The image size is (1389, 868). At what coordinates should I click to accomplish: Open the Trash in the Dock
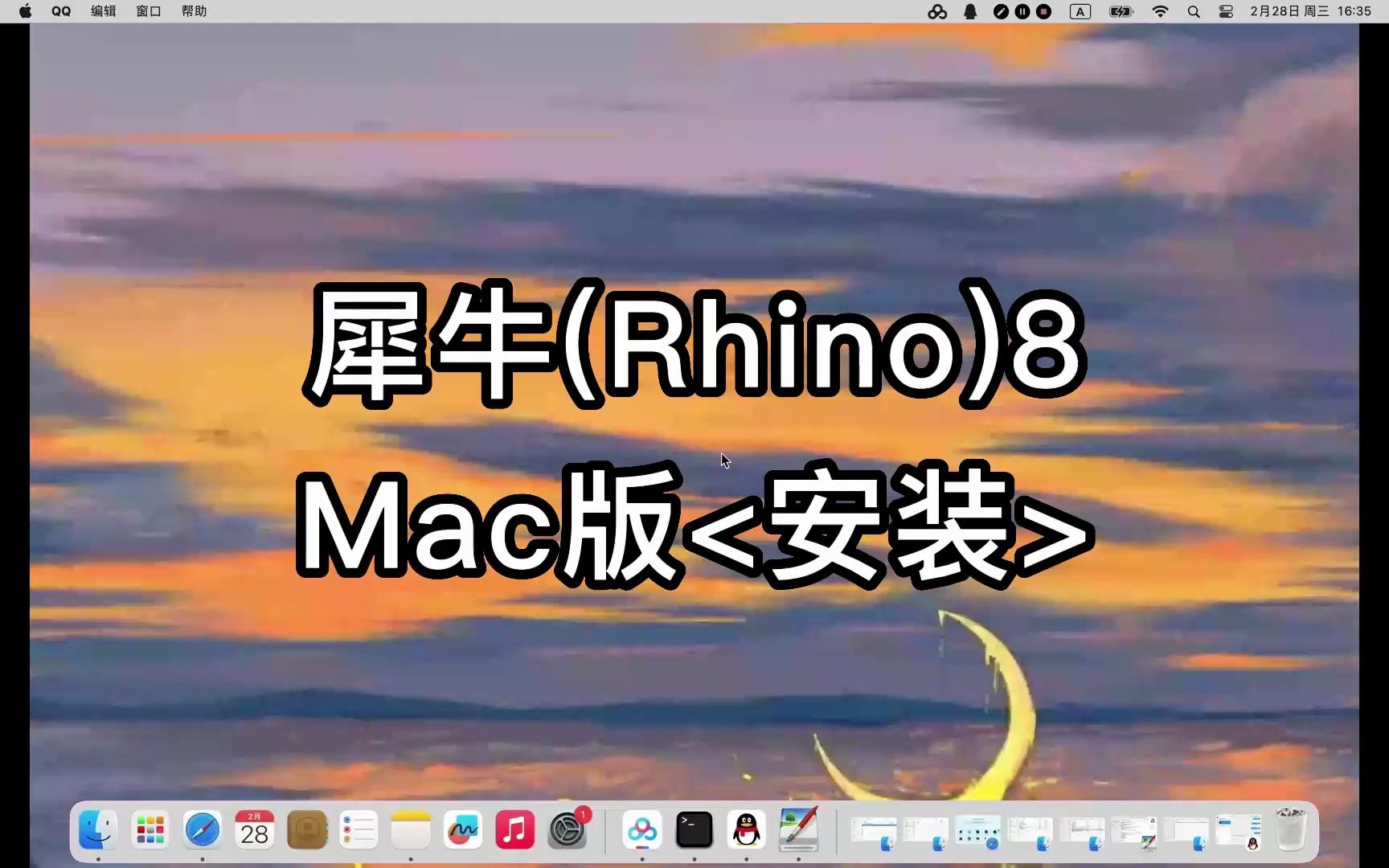[1291, 829]
